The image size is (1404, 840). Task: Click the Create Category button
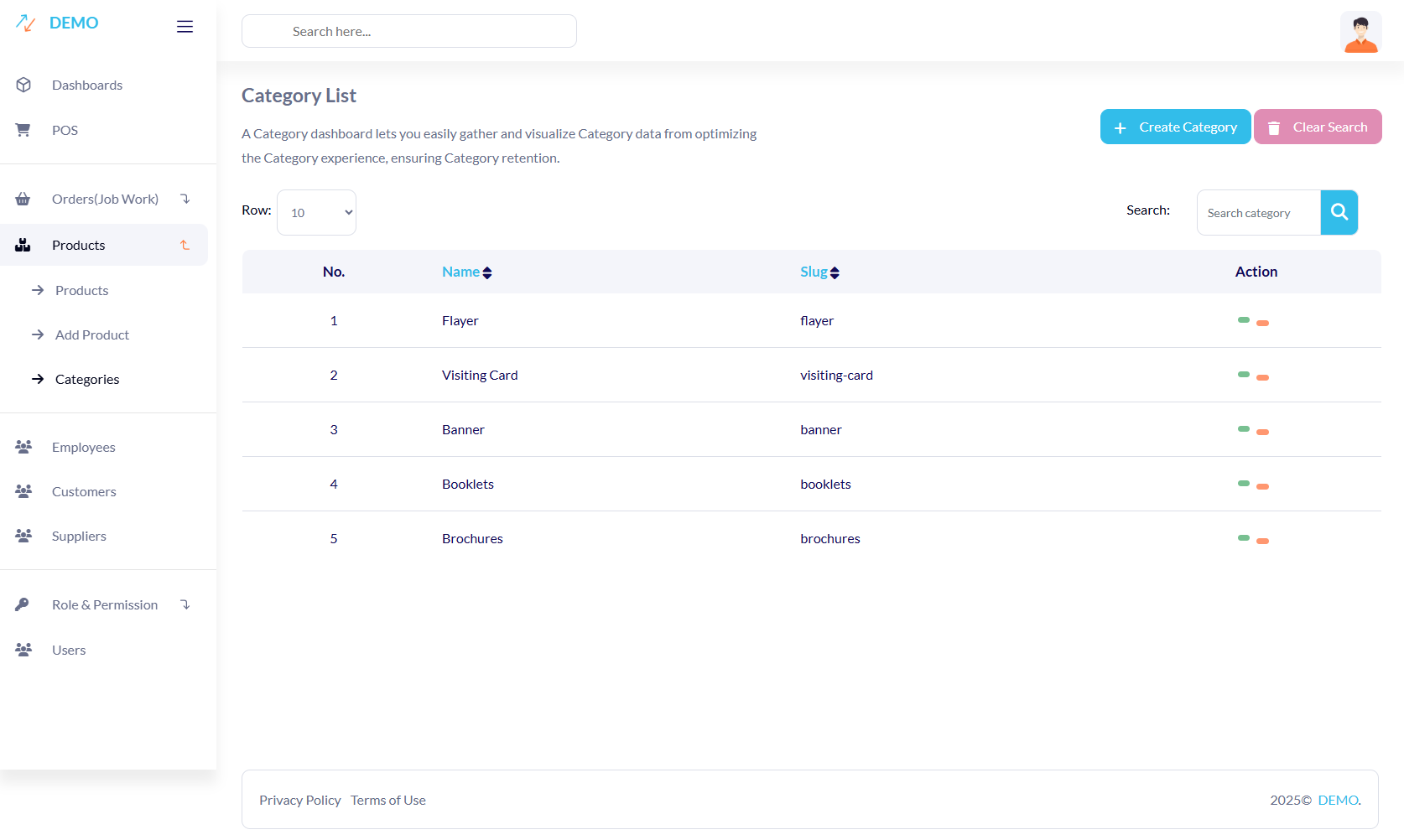pos(1175,127)
